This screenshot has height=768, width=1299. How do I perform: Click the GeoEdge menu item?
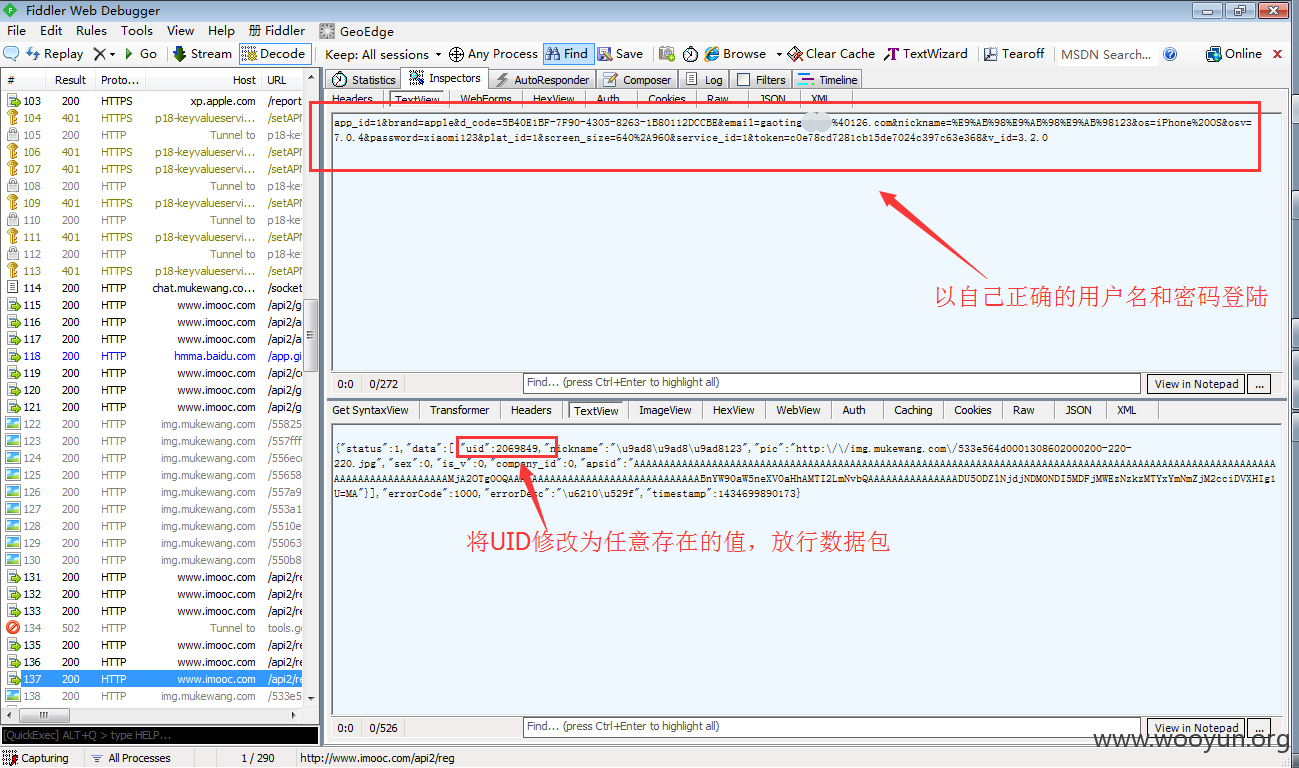coord(357,31)
